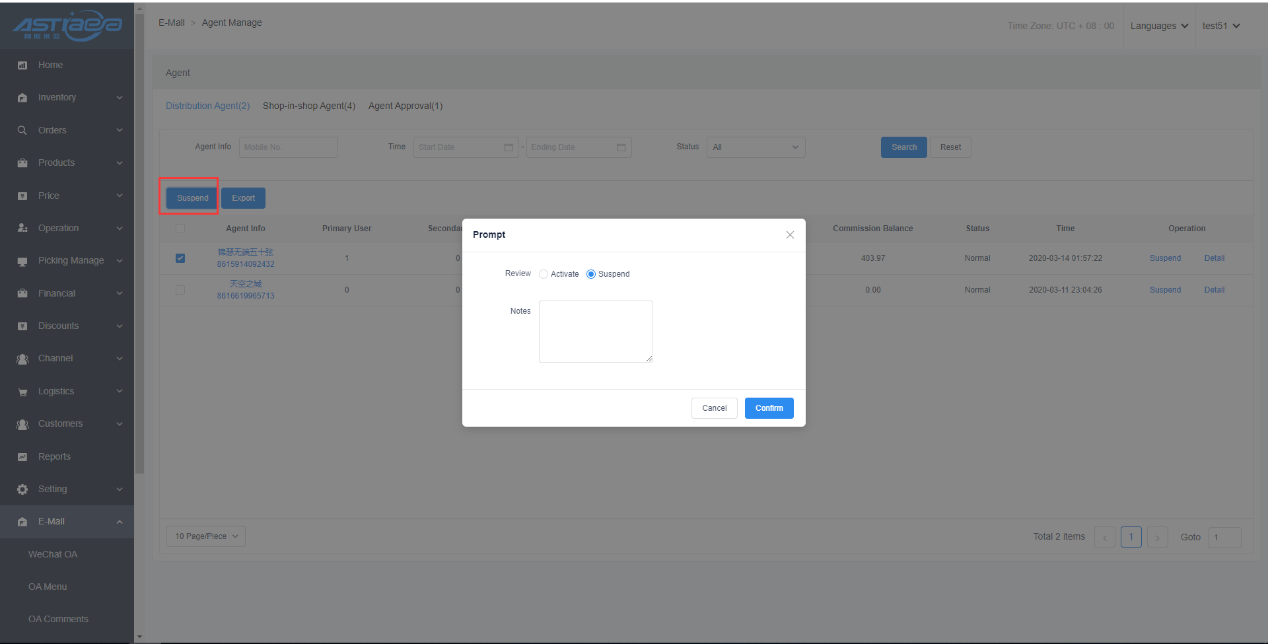Click the Home icon in sidebar
The image size is (1268, 644).
(22, 65)
